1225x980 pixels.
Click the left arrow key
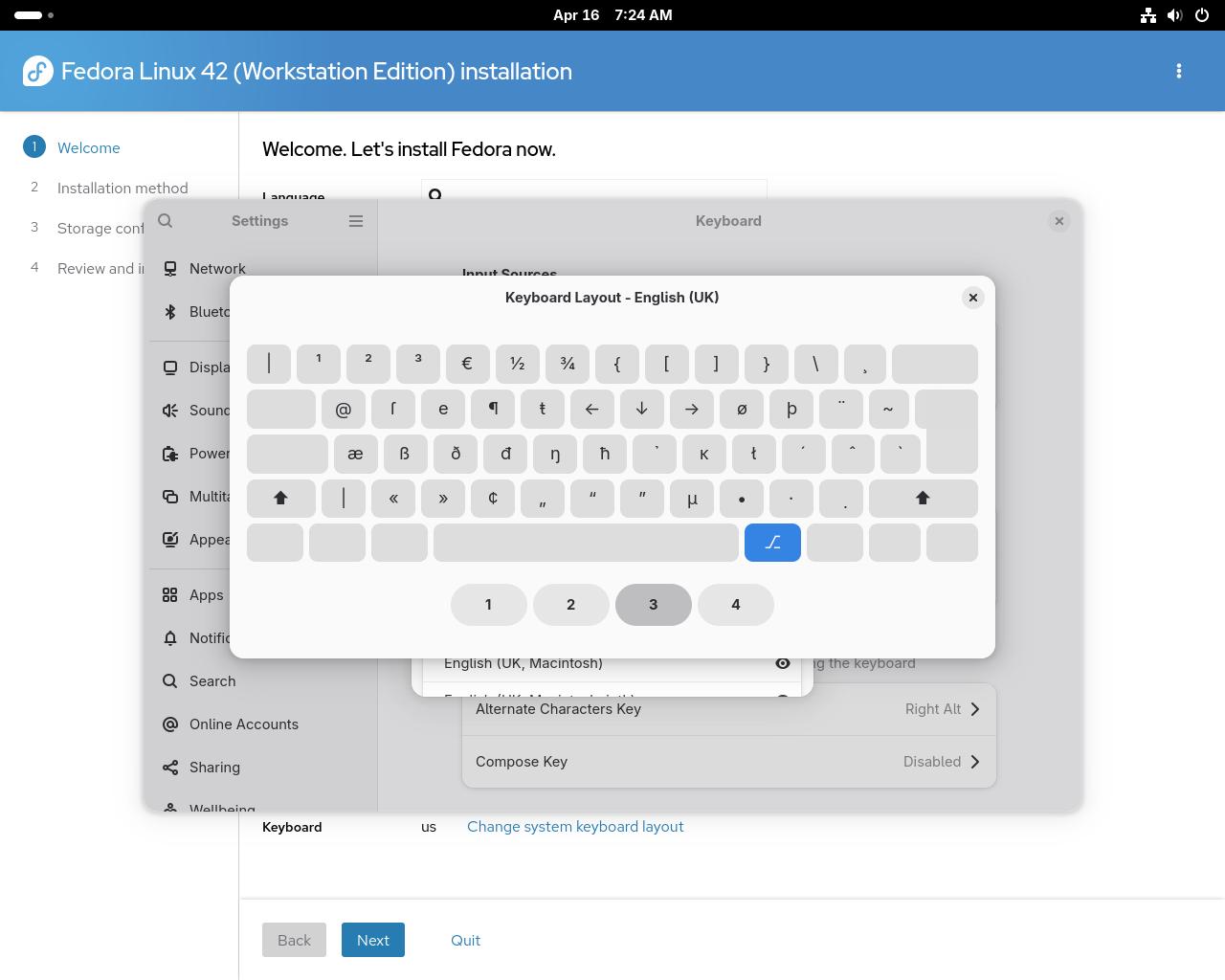tap(592, 409)
